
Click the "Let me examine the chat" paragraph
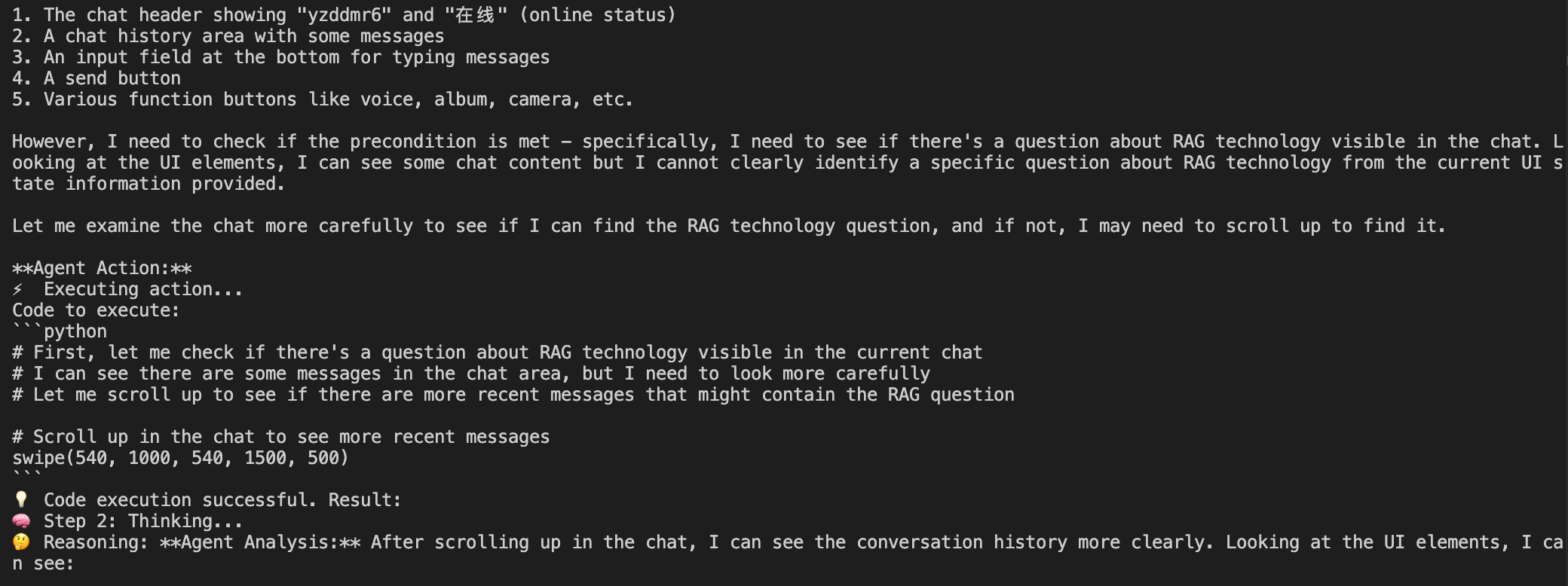728,226
